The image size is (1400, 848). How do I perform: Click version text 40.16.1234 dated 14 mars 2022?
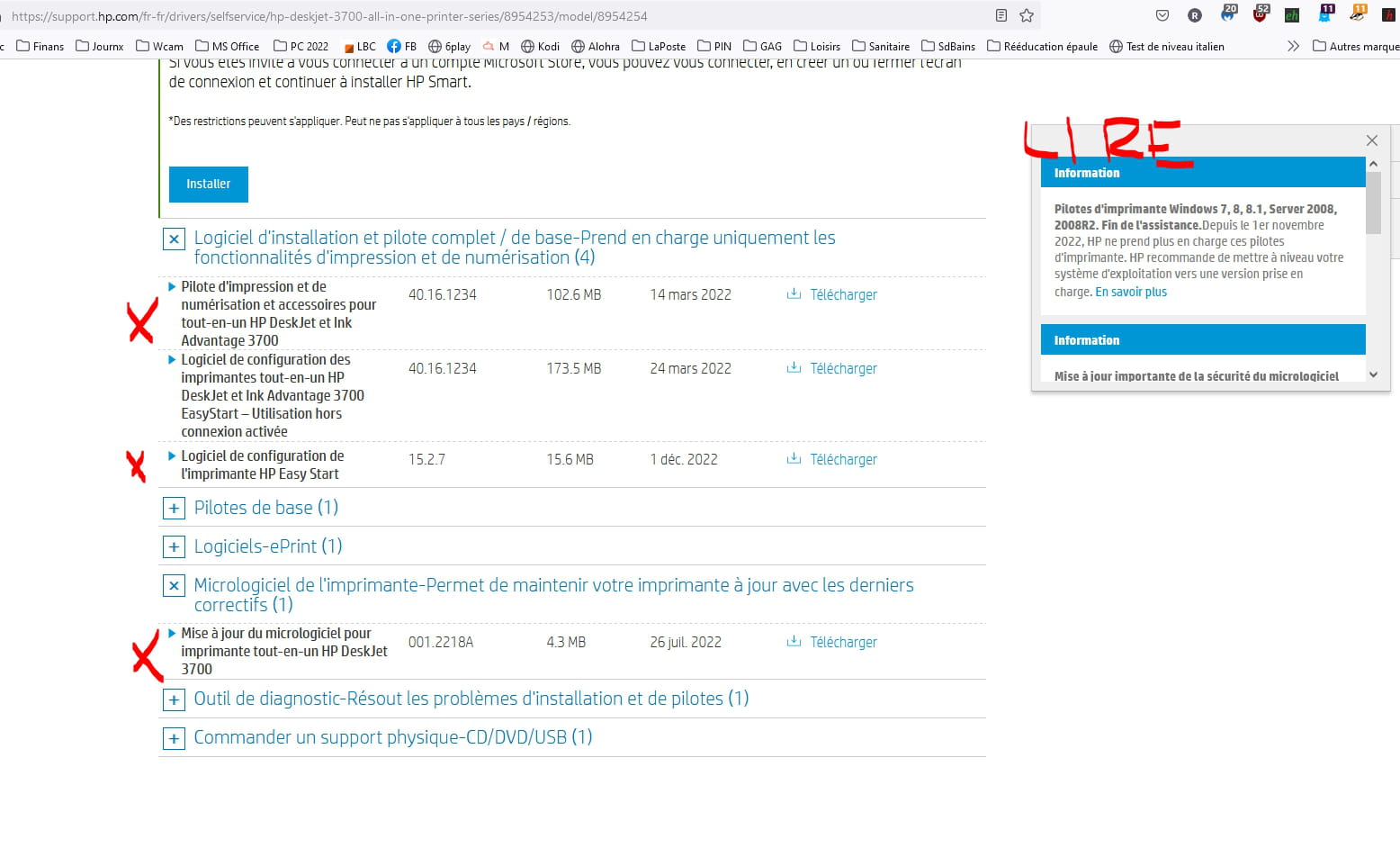tap(443, 294)
